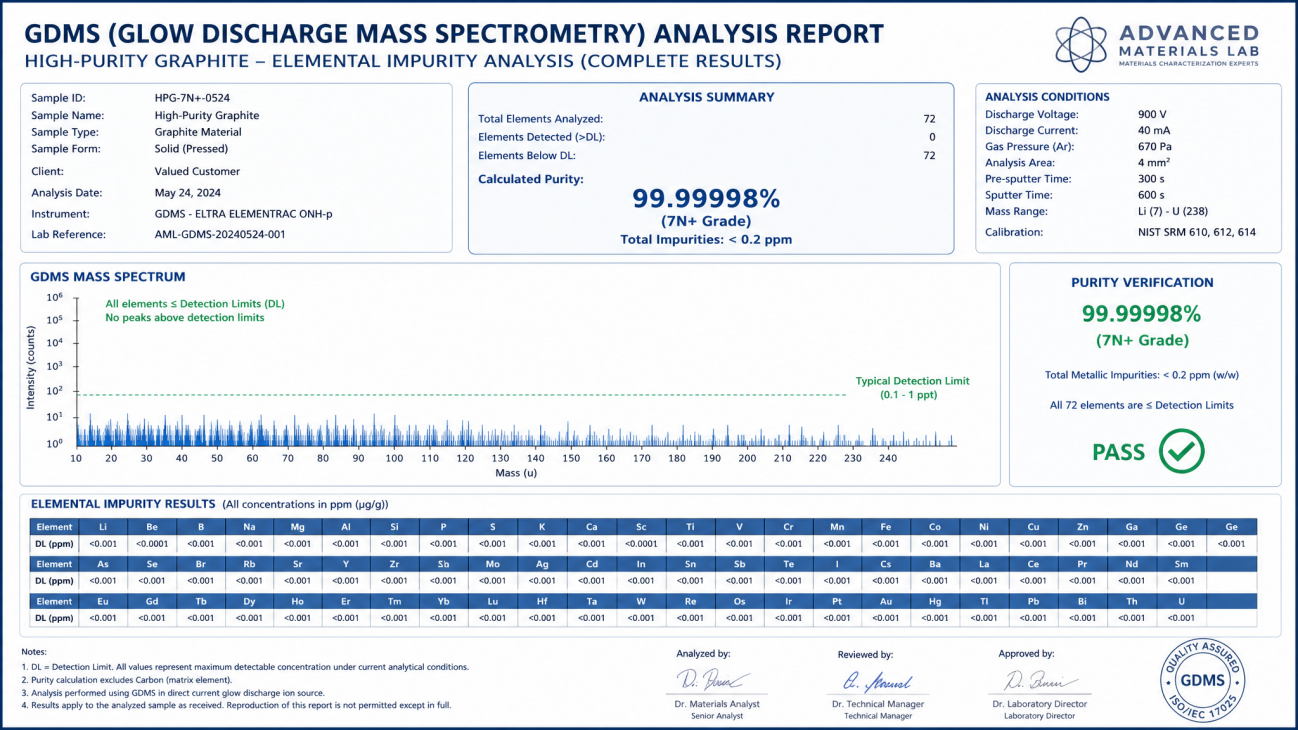This screenshot has height=730, width=1298.
Task: Click the "Elements Detected (>DL)" value 0
Action: click(932, 137)
